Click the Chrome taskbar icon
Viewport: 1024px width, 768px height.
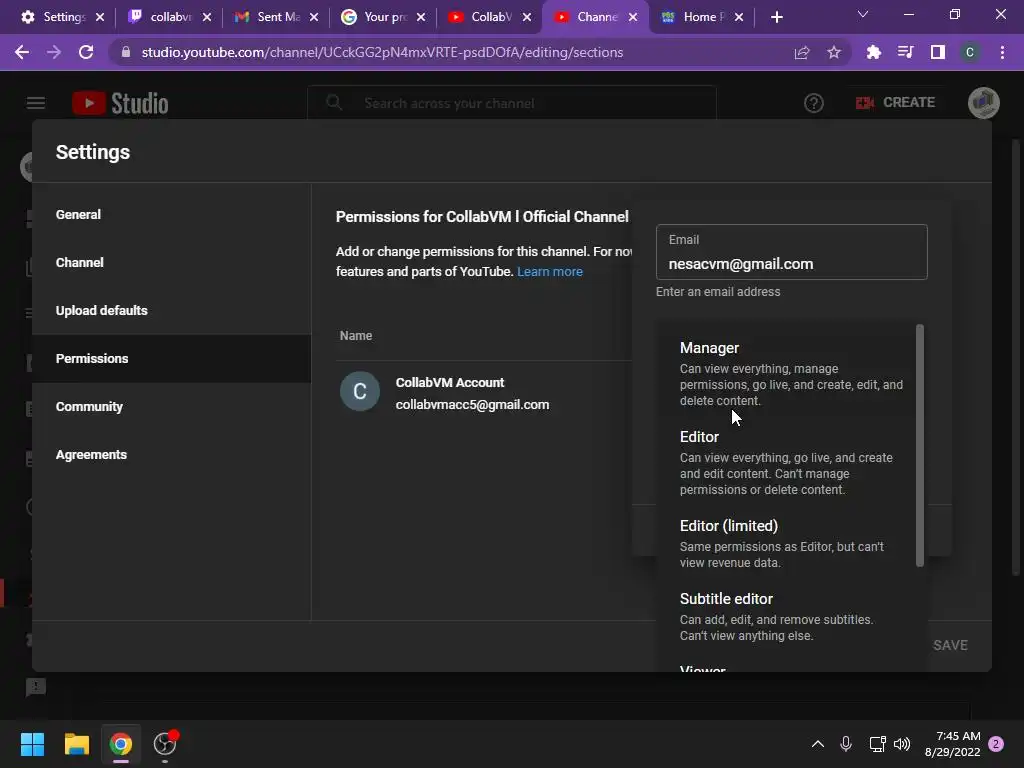(x=121, y=744)
